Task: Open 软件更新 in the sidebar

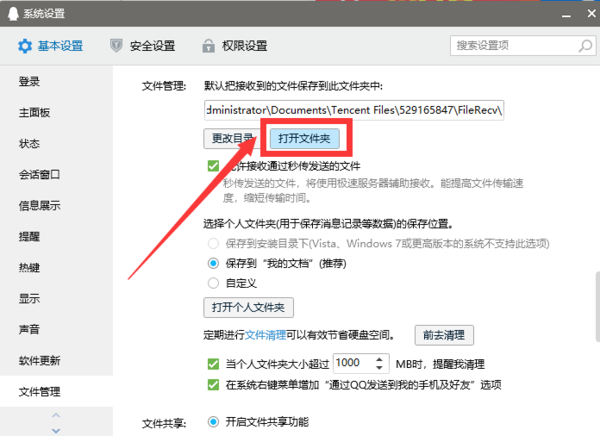Action: (40, 361)
